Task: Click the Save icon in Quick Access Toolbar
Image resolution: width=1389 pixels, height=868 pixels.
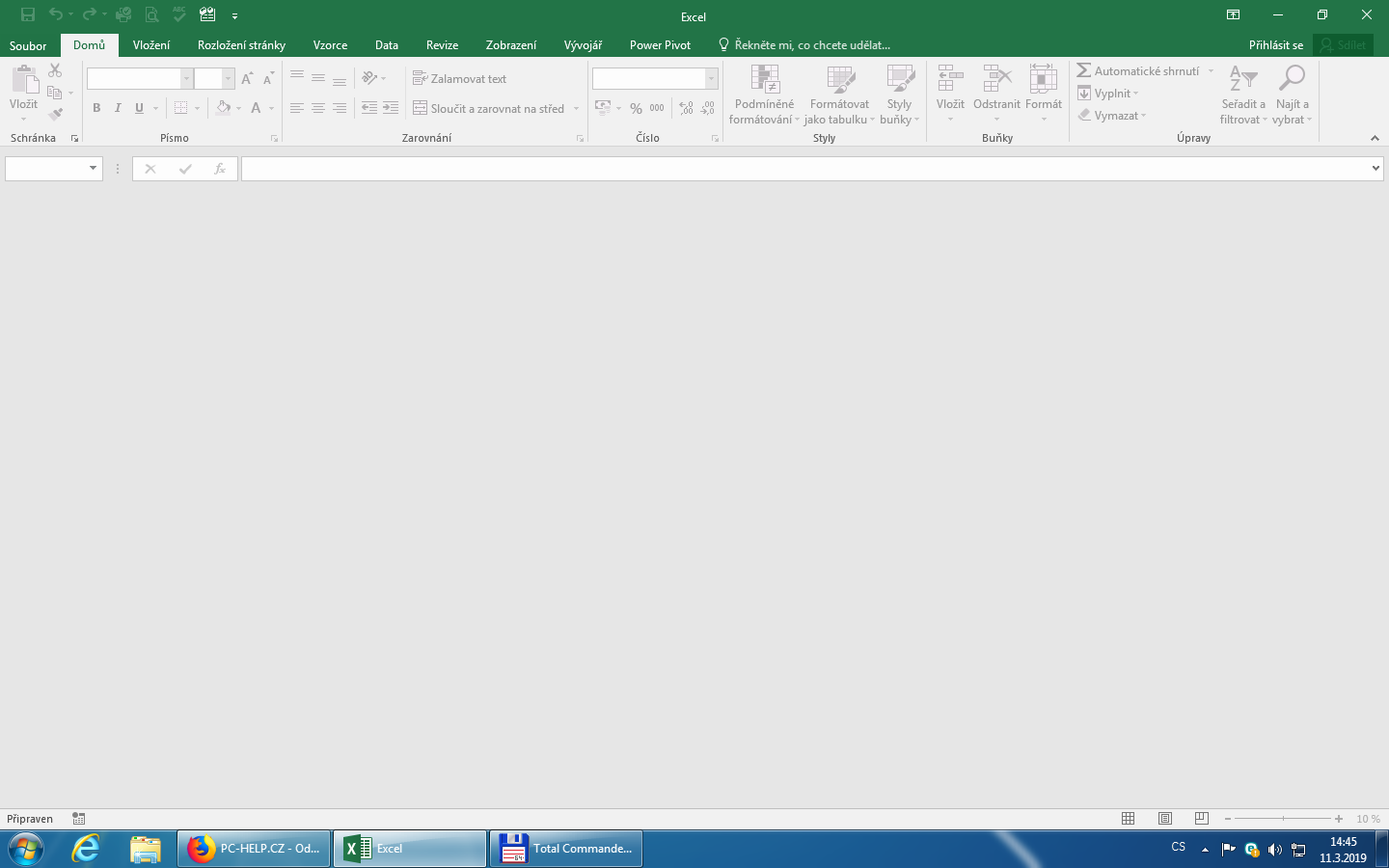Action: (x=28, y=15)
